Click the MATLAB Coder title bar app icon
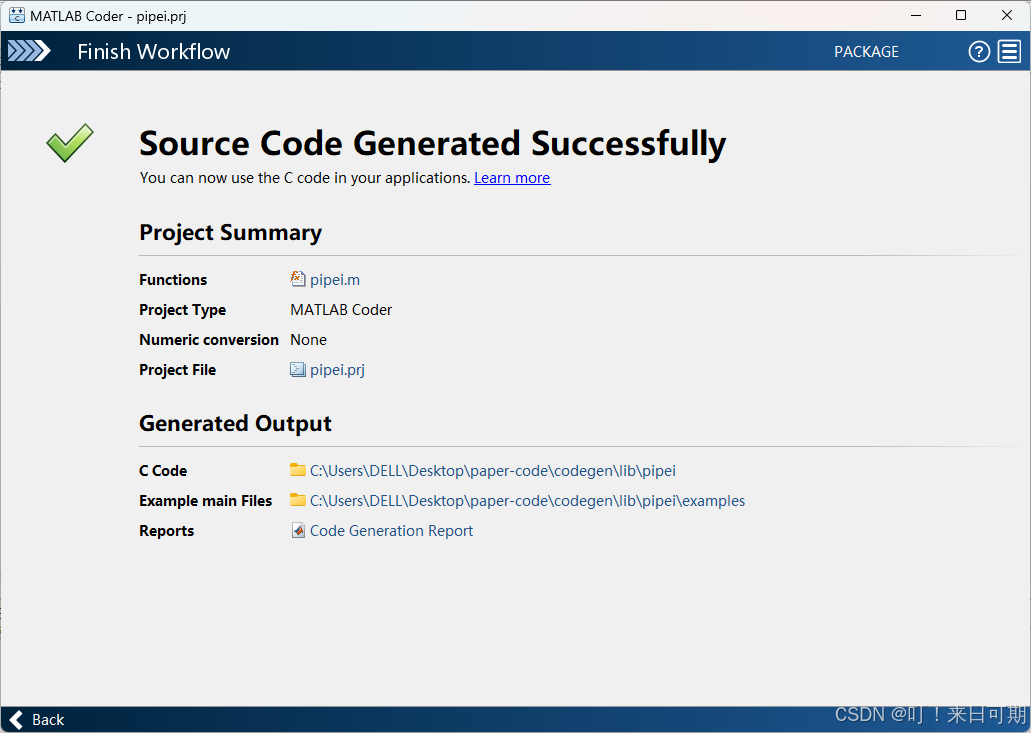 tap(16, 16)
